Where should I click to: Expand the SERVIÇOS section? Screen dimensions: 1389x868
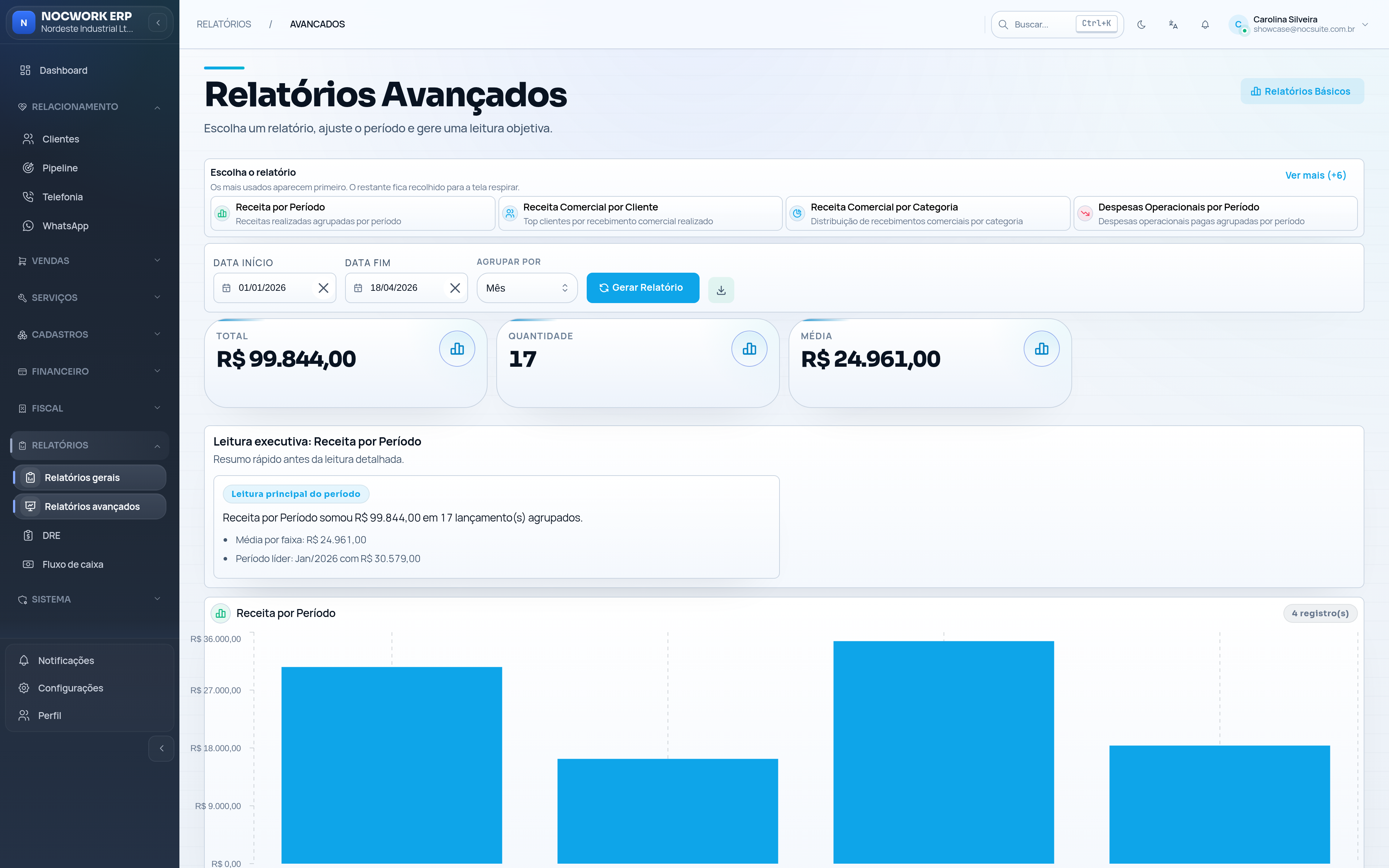coord(90,297)
